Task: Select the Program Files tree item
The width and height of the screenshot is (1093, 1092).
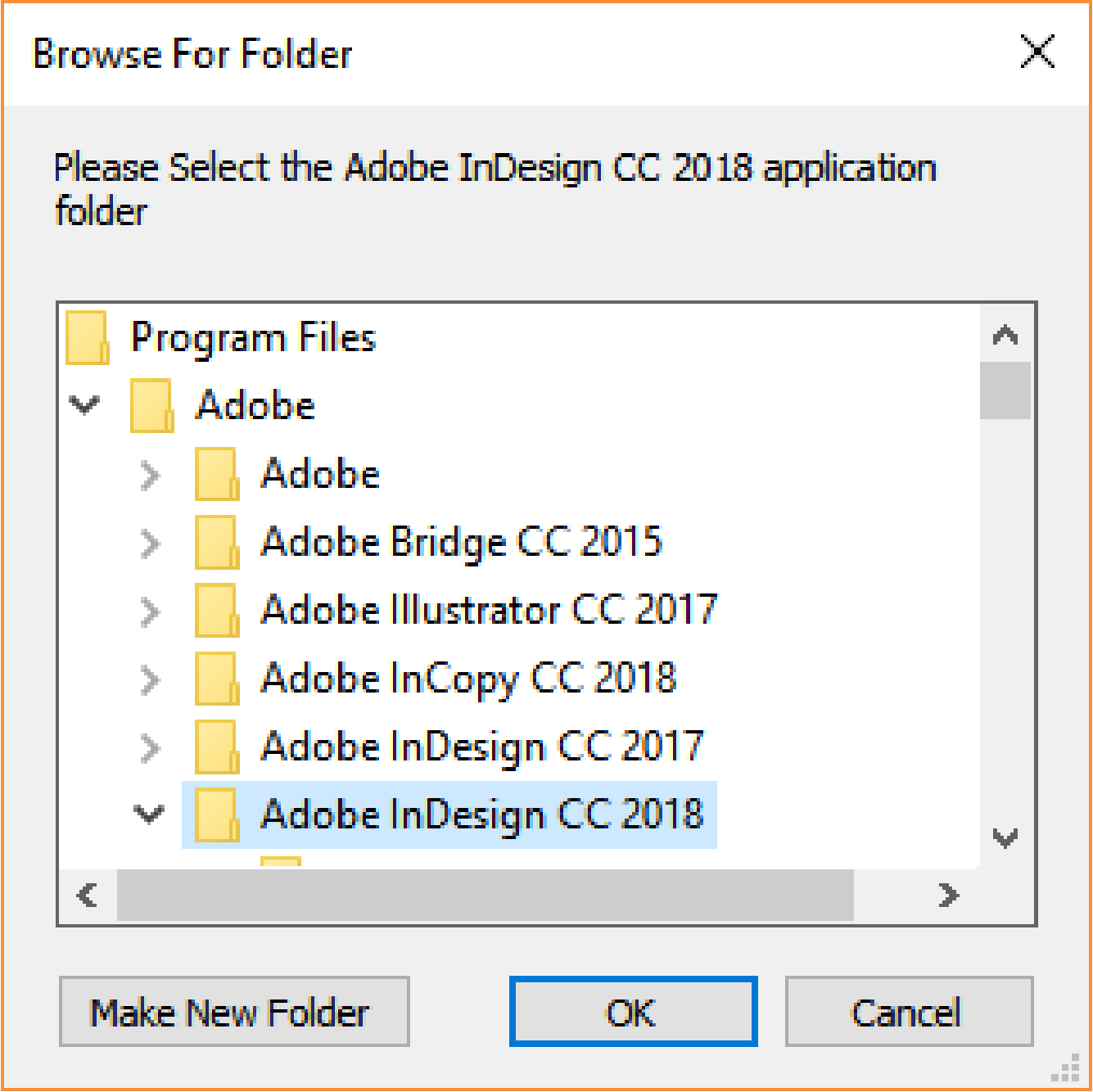Action: [253, 337]
